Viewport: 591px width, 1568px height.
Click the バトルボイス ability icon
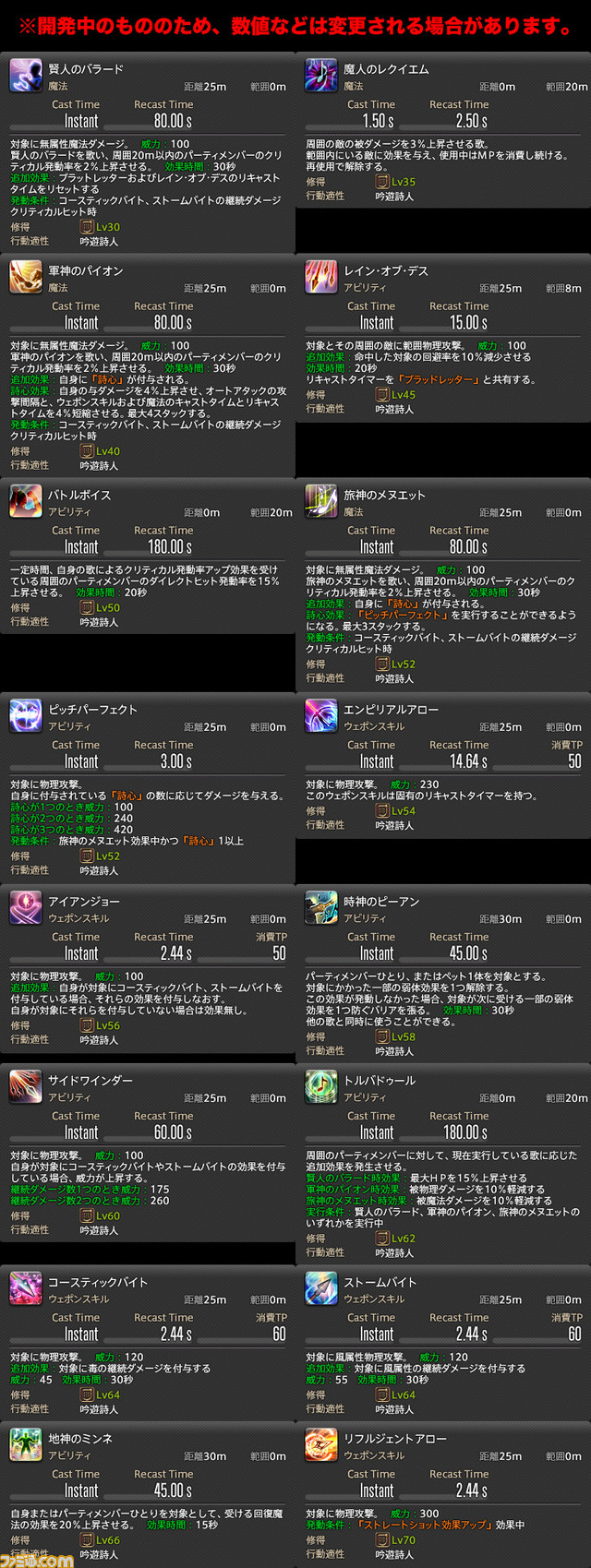click(x=26, y=502)
